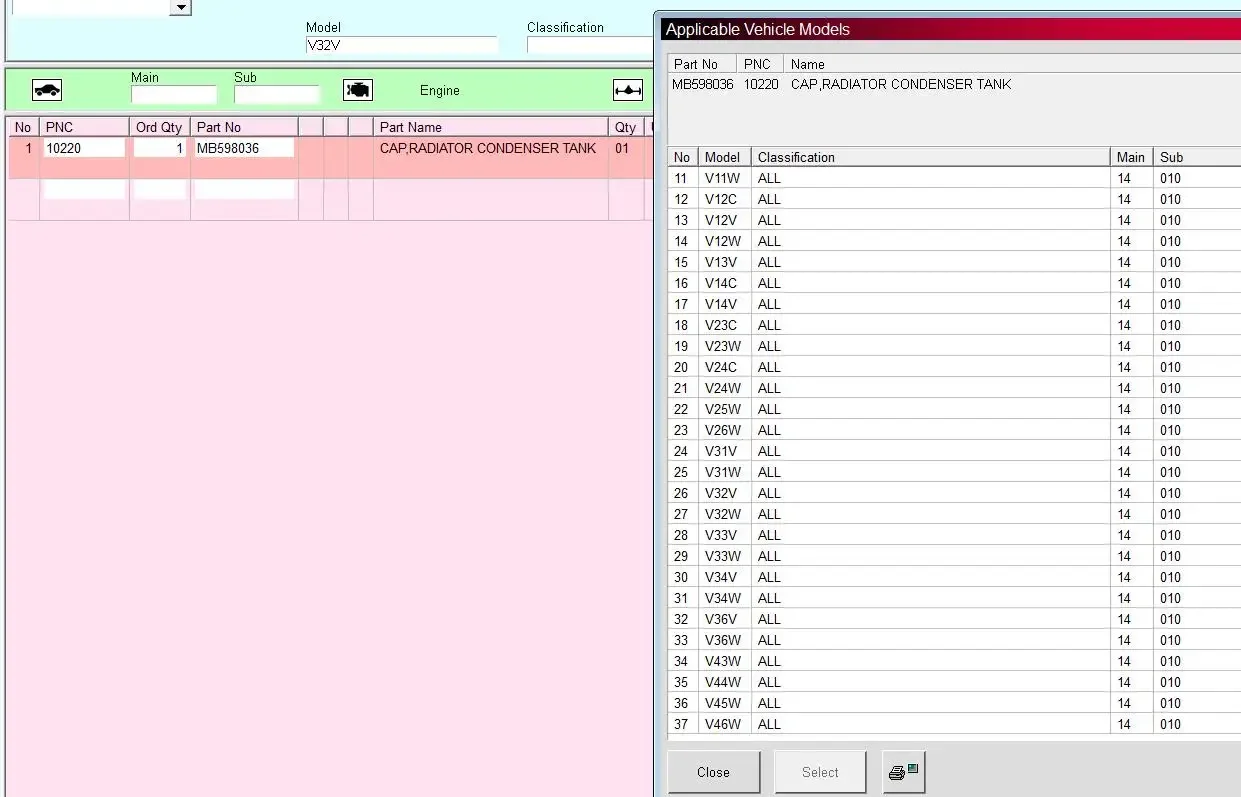Select the V24C model row
Screen dimensions: 1241x797
click(954, 367)
